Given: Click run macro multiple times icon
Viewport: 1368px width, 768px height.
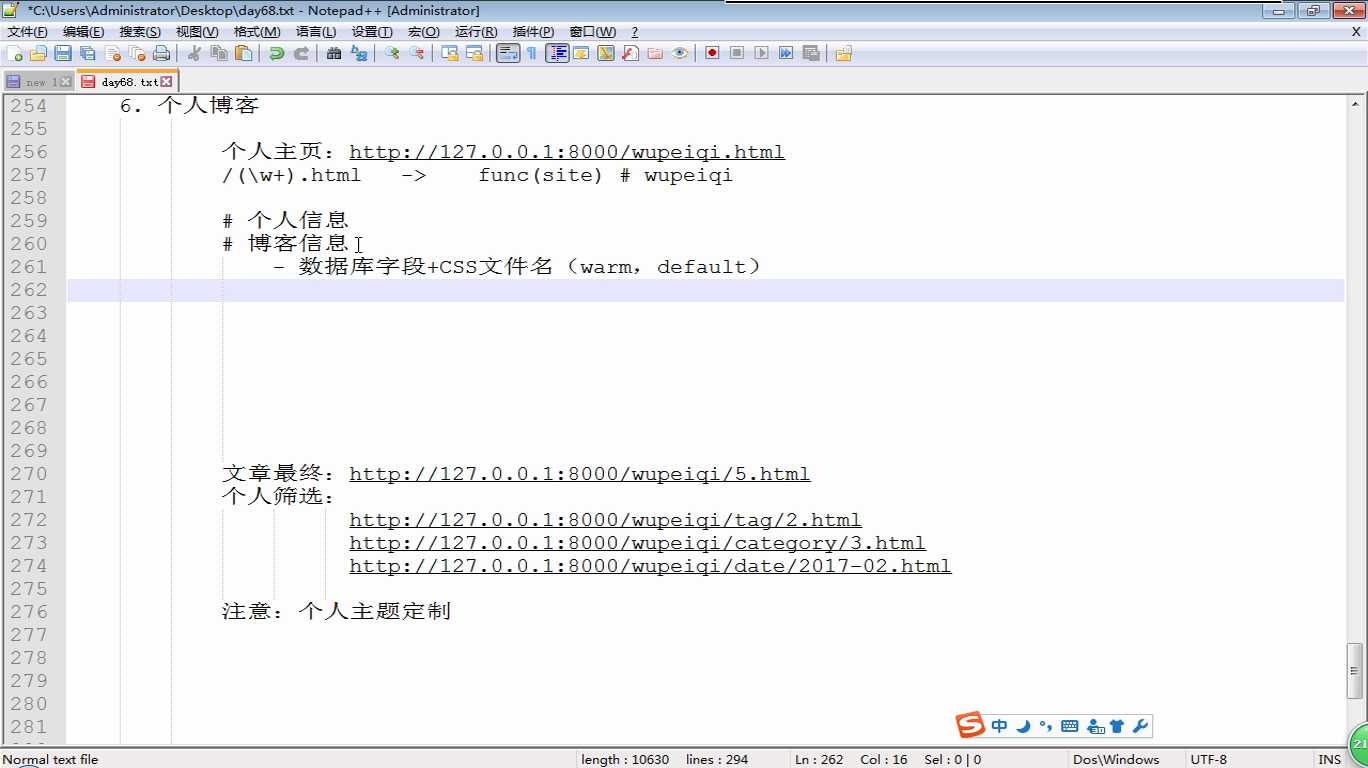Looking at the screenshot, I should [x=786, y=54].
